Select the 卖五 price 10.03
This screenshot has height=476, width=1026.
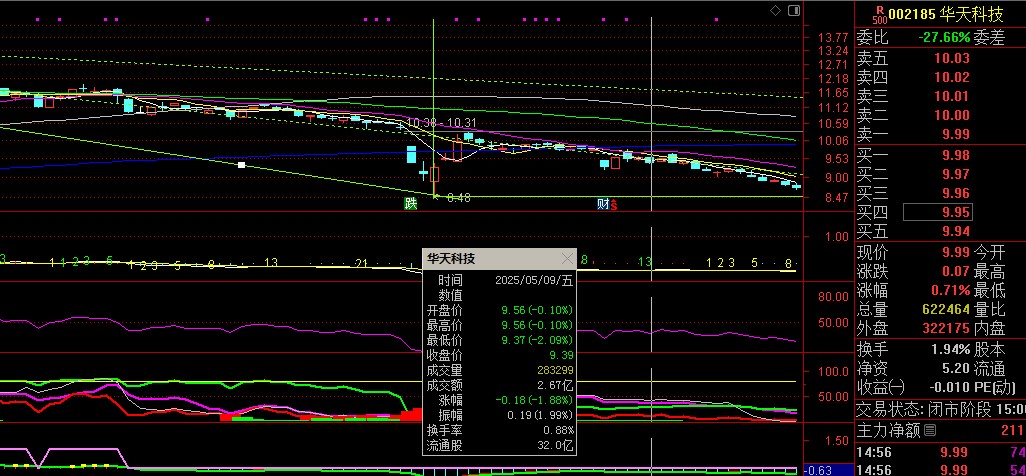[x=951, y=58]
